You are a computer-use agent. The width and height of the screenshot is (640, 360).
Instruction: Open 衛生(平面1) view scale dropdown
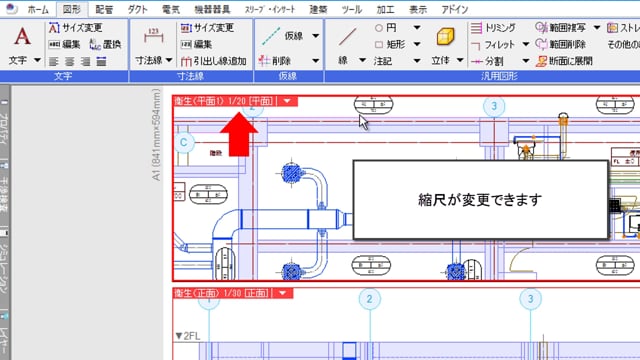(x=287, y=101)
